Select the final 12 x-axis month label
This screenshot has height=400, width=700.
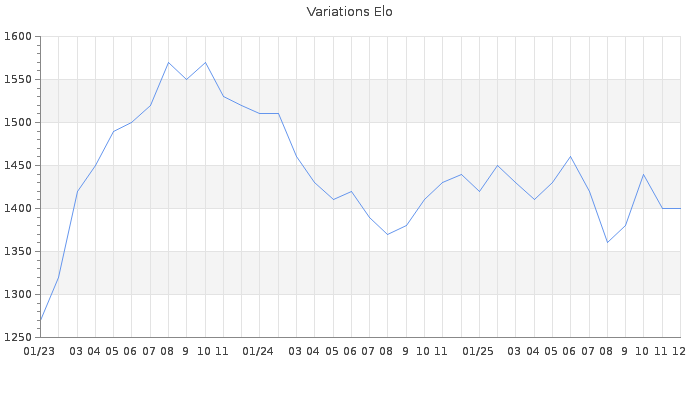pyautogui.click(x=679, y=351)
